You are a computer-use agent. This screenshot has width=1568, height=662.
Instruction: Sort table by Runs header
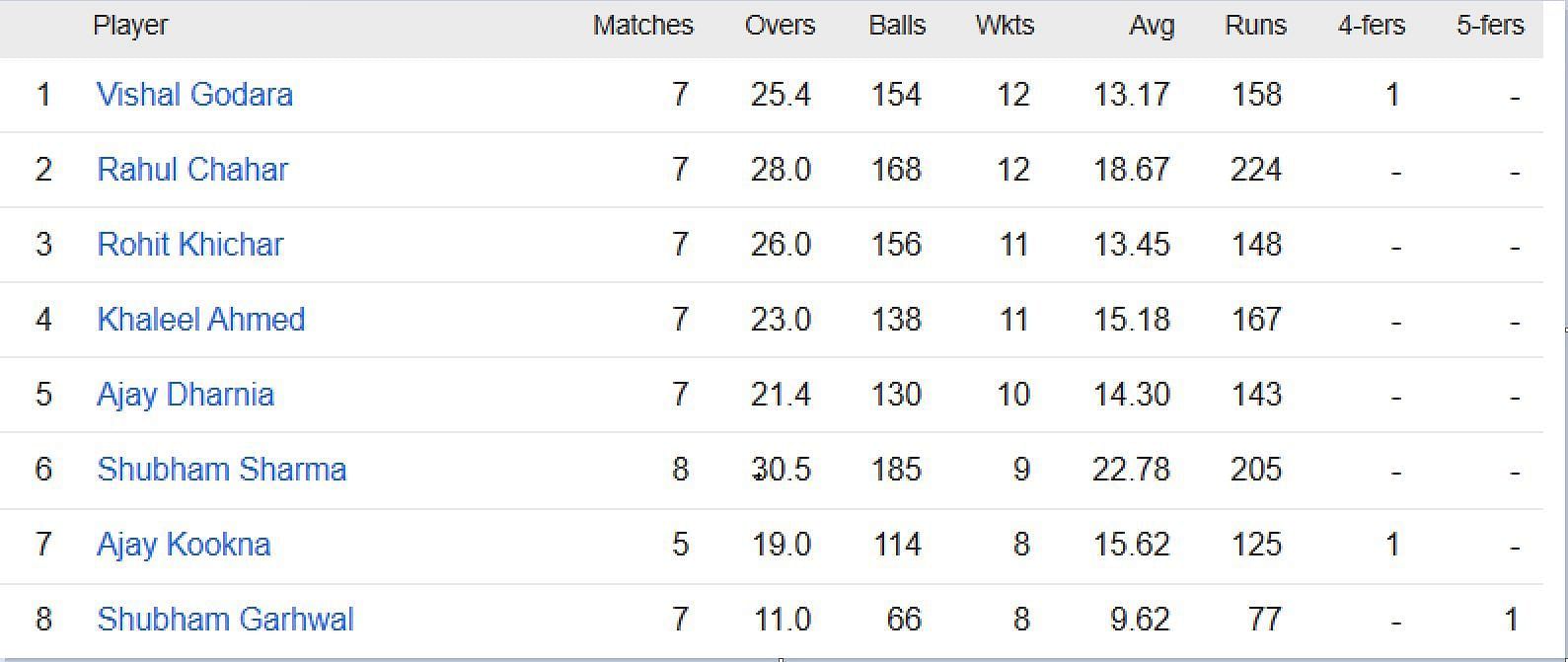click(1255, 26)
